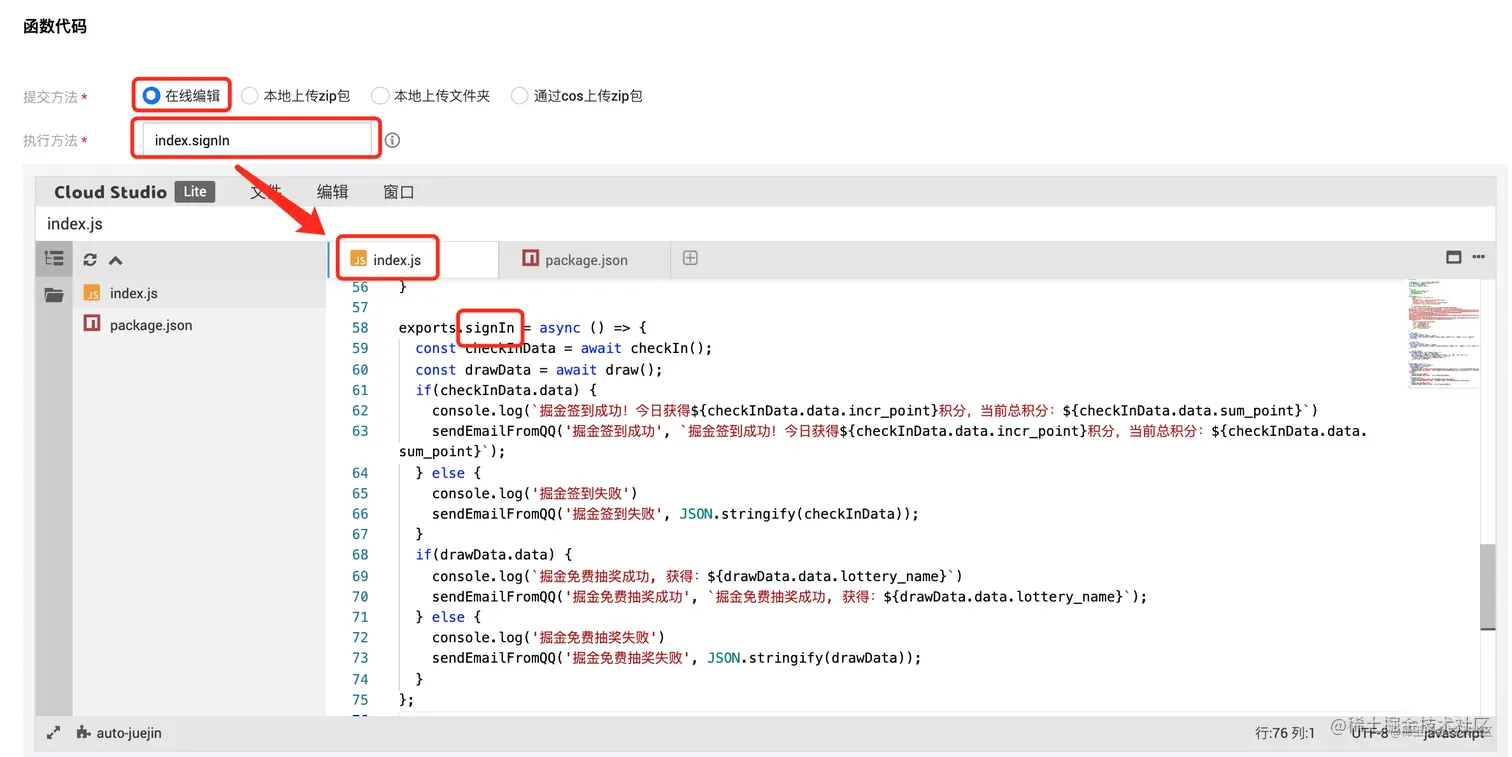1512x757 pixels.
Task: Click console.log('掘金免费抽奖失败') on line 72
Action: pos(549,637)
